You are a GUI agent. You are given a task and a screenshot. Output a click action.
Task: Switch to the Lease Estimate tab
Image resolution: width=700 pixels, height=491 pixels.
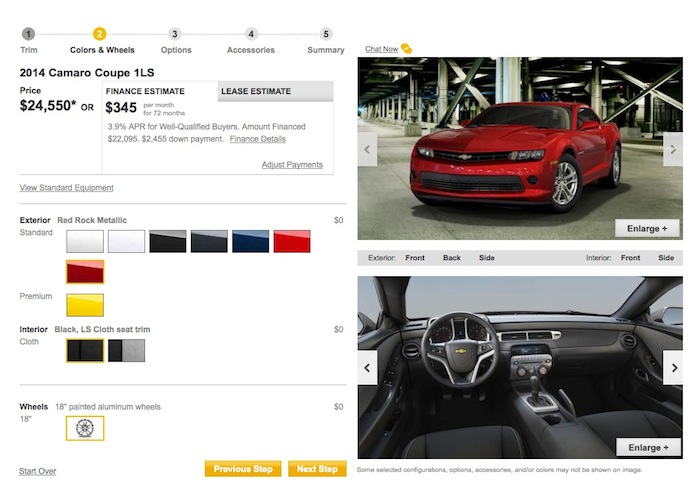click(x=275, y=91)
